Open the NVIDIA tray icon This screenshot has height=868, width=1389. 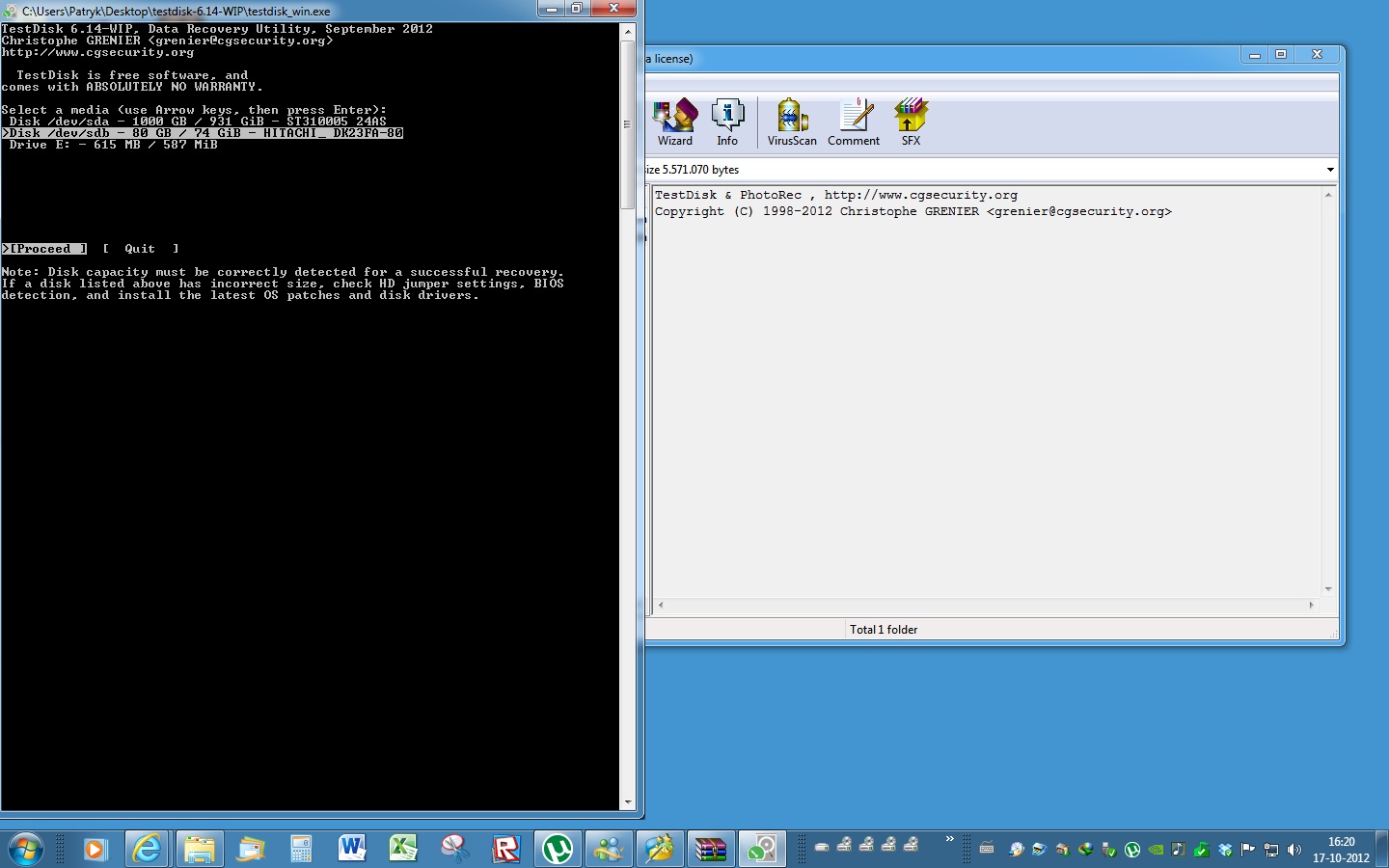point(1156,850)
